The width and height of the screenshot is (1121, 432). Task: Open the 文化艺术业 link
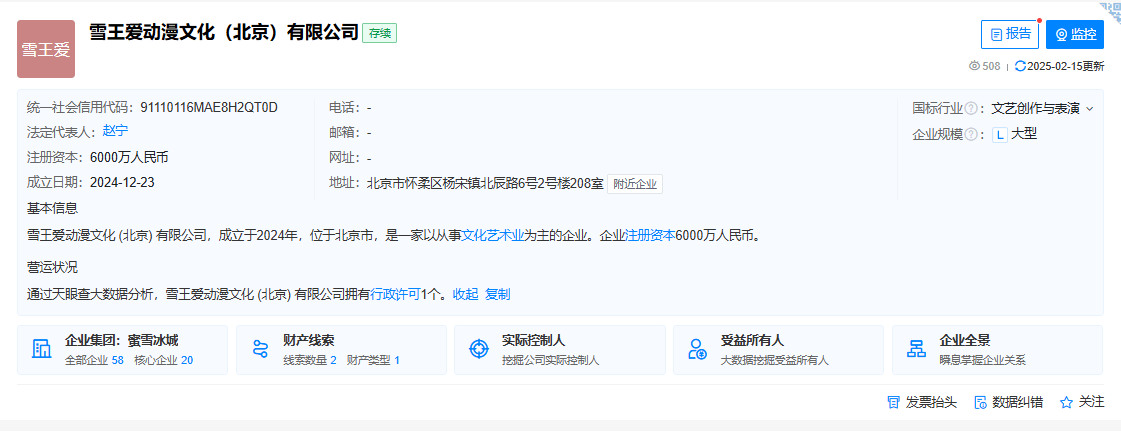(493, 235)
